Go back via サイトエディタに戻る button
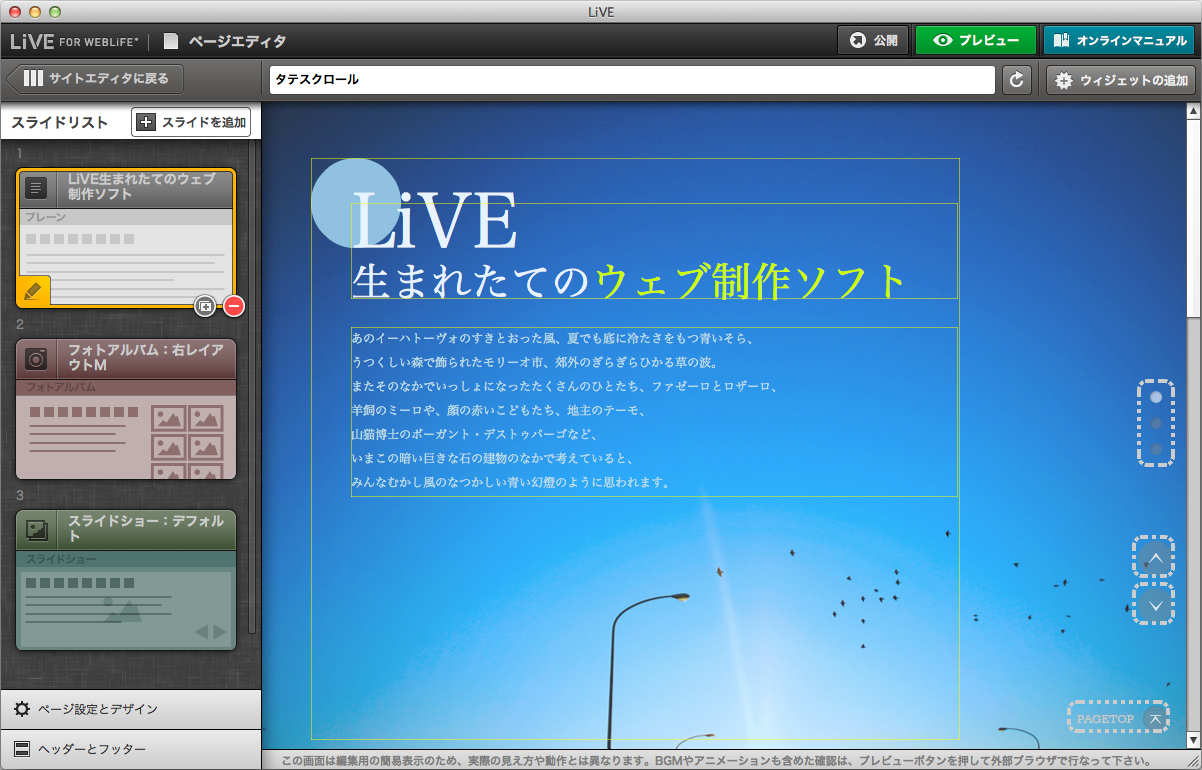 pos(93,78)
